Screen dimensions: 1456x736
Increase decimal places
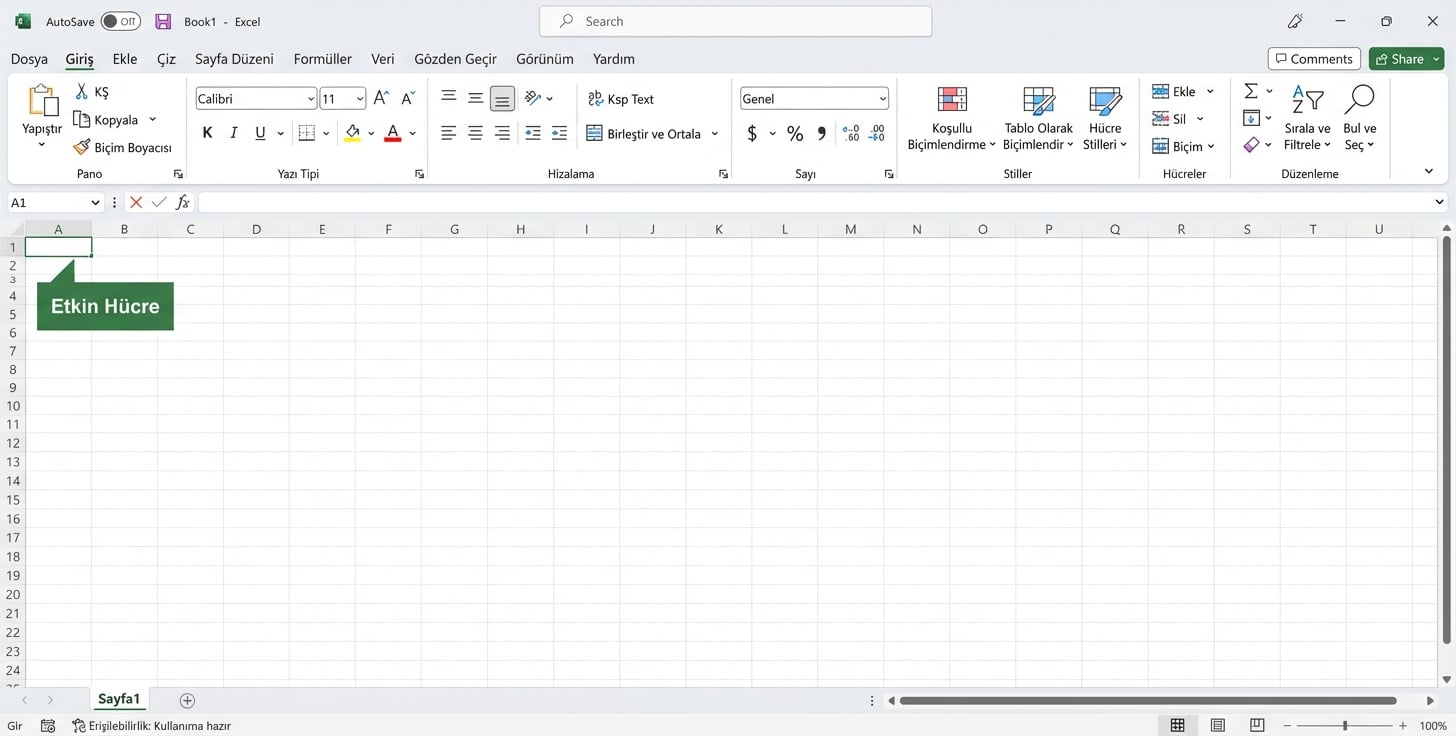tap(851, 133)
